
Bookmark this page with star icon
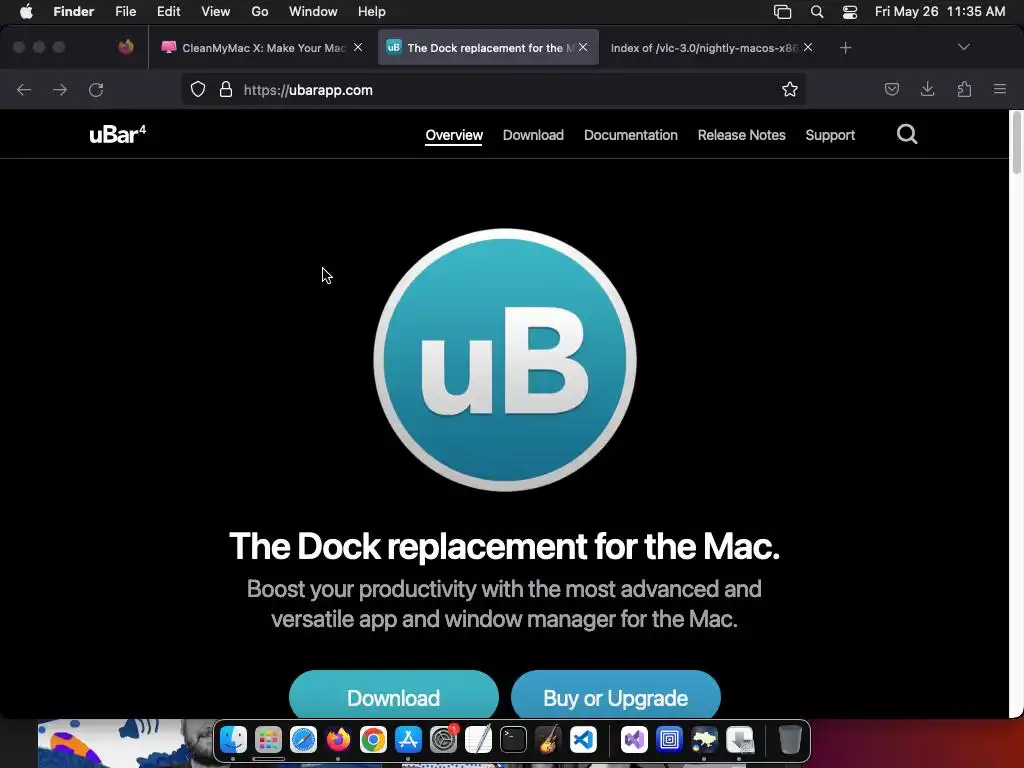pos(790,89)
